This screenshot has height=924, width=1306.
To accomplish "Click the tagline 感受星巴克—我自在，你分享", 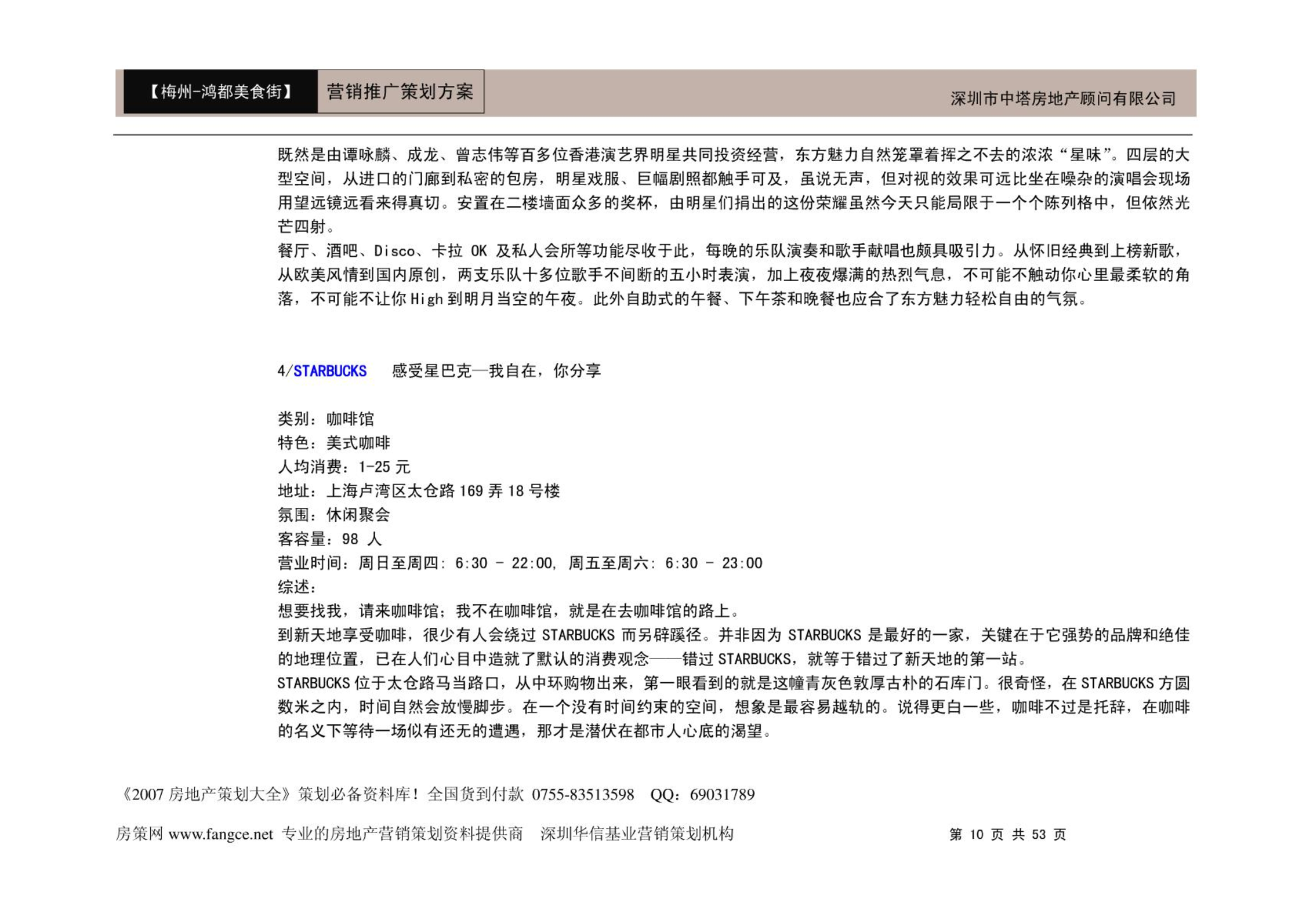I will pyautogui.click(x=496, y=371).
